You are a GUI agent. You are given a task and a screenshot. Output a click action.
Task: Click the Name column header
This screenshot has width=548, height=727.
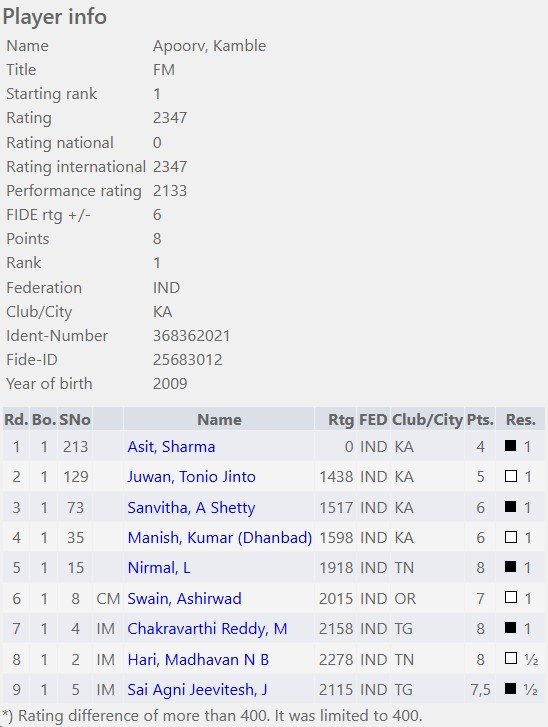219,420
